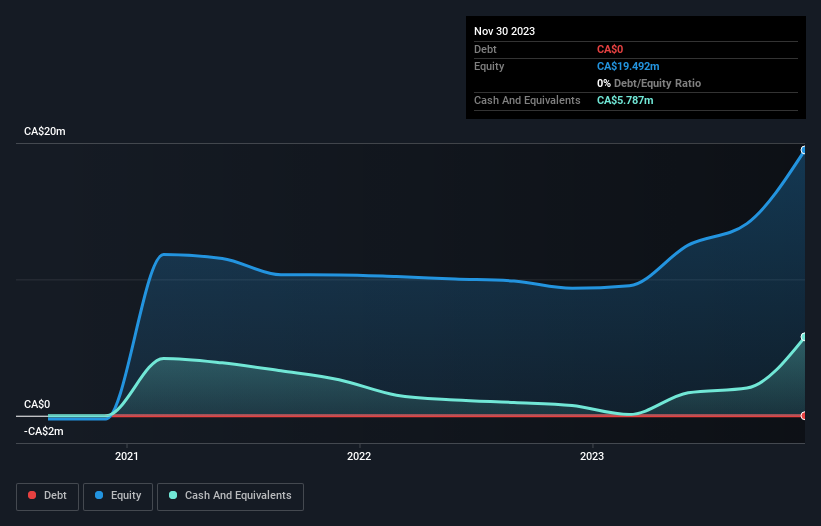Select the 2022 x-axis label
Viewport: 821px width, 526px height.
coord(359,456)
